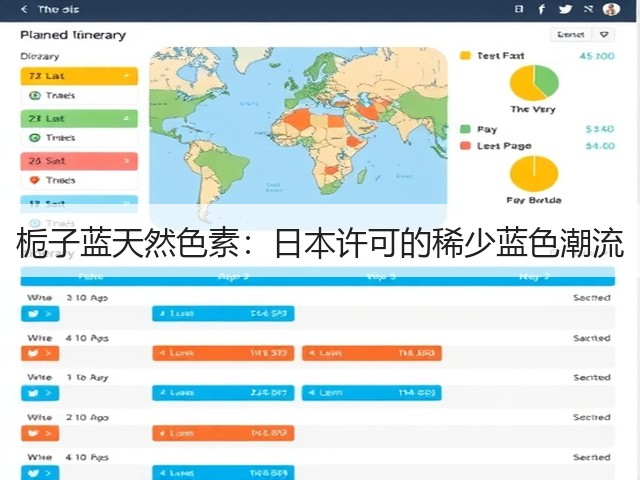Click the 45 100 value text
Image resolution: width=640 pixels, height=480 pixels.
pyautogui.click(x=597, y=56)
